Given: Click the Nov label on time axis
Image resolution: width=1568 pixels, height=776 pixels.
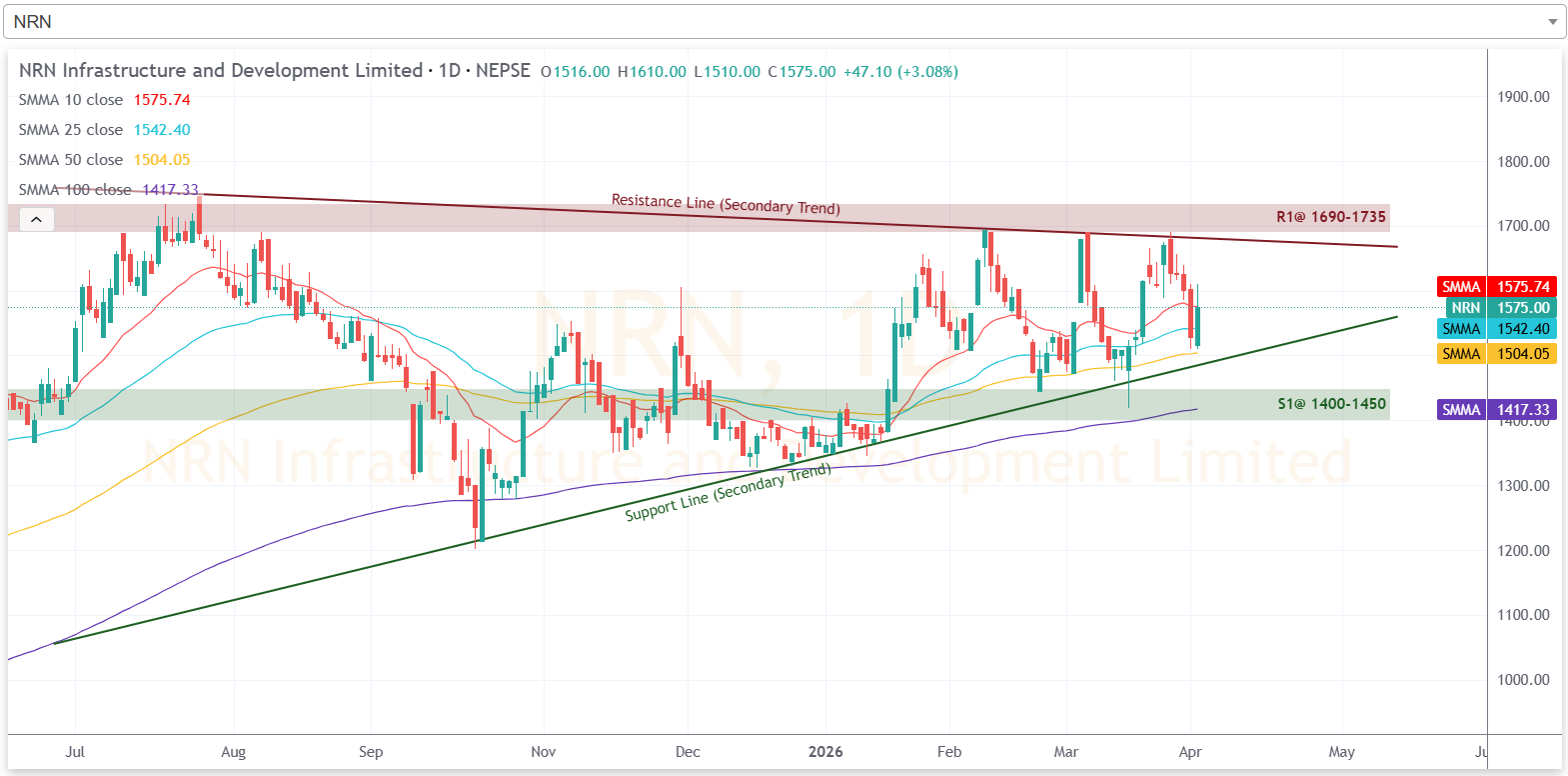Looking at the screenshot, I should tap(543, 752).
